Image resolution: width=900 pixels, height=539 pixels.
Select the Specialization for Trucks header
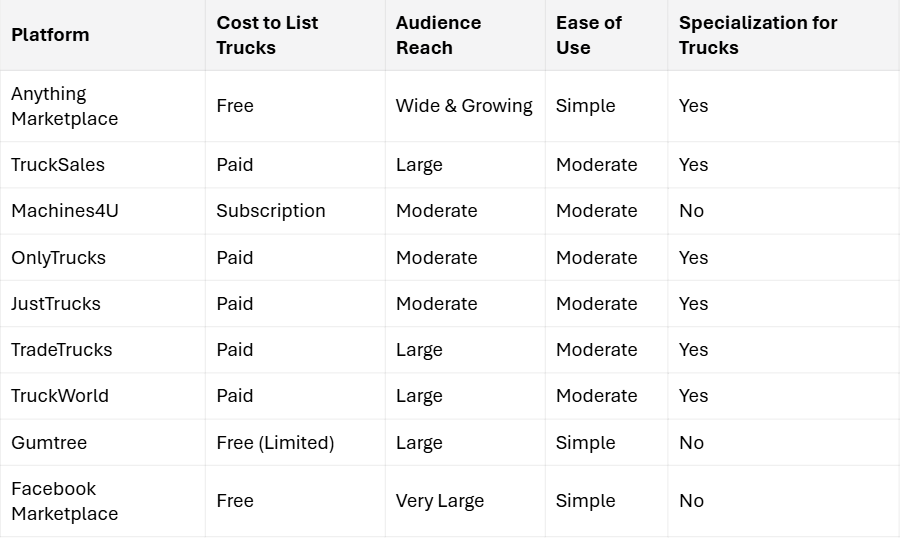point(757,35)
